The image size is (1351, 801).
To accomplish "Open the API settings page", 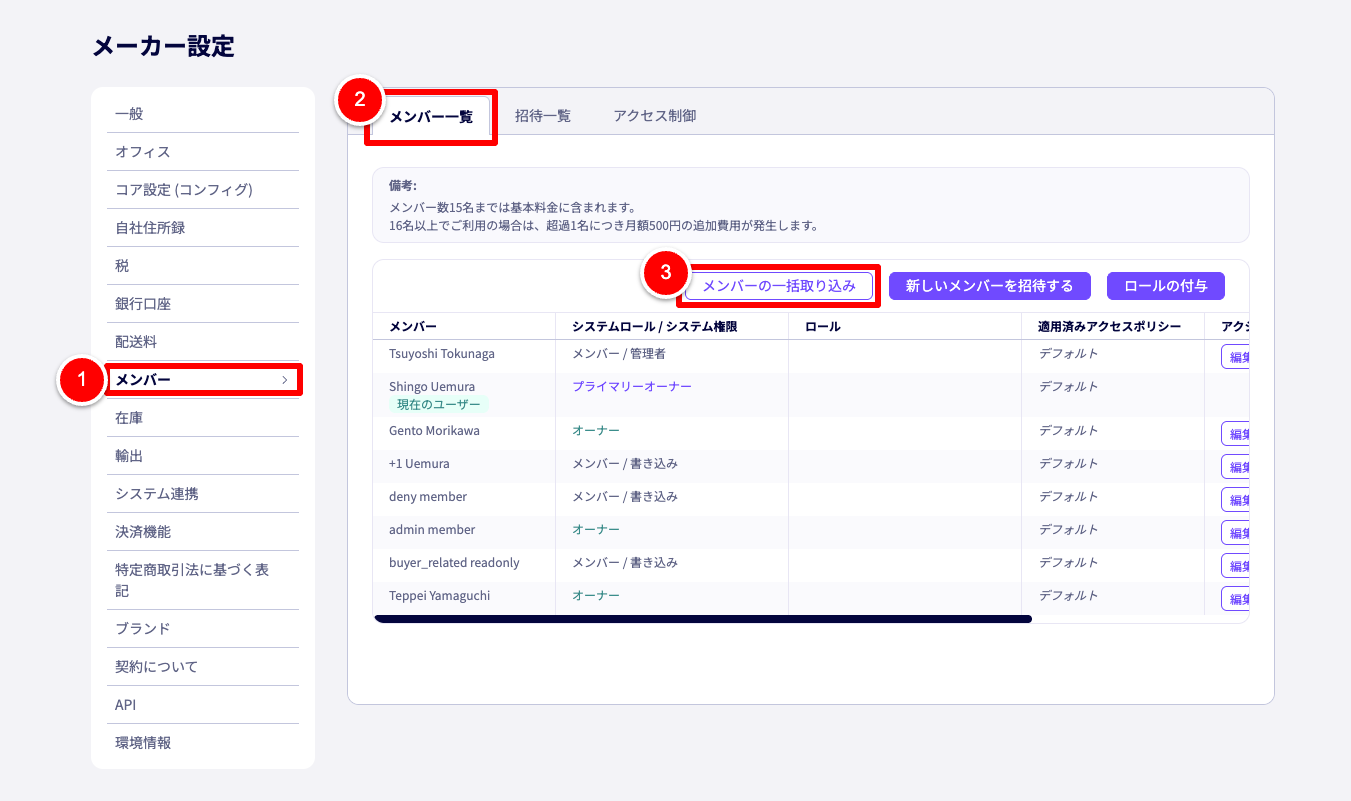I will click(125, 705).
